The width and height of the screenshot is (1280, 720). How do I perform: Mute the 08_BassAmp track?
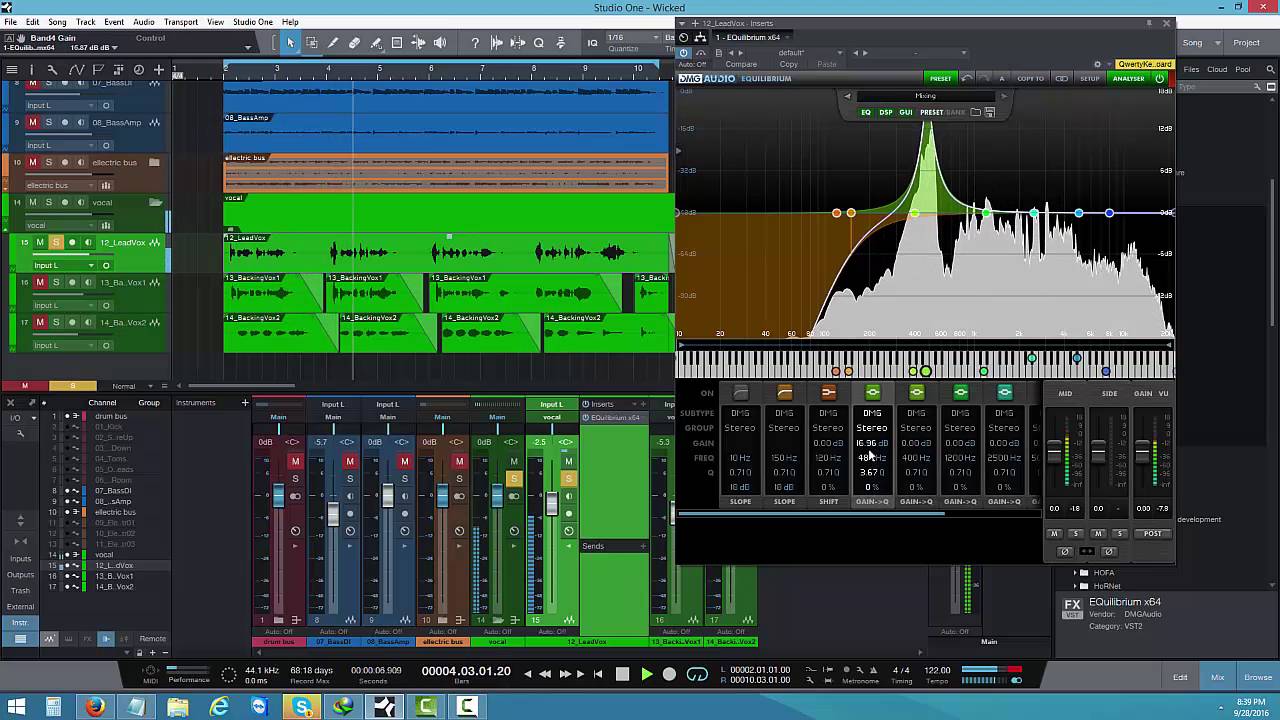[32, 122]
